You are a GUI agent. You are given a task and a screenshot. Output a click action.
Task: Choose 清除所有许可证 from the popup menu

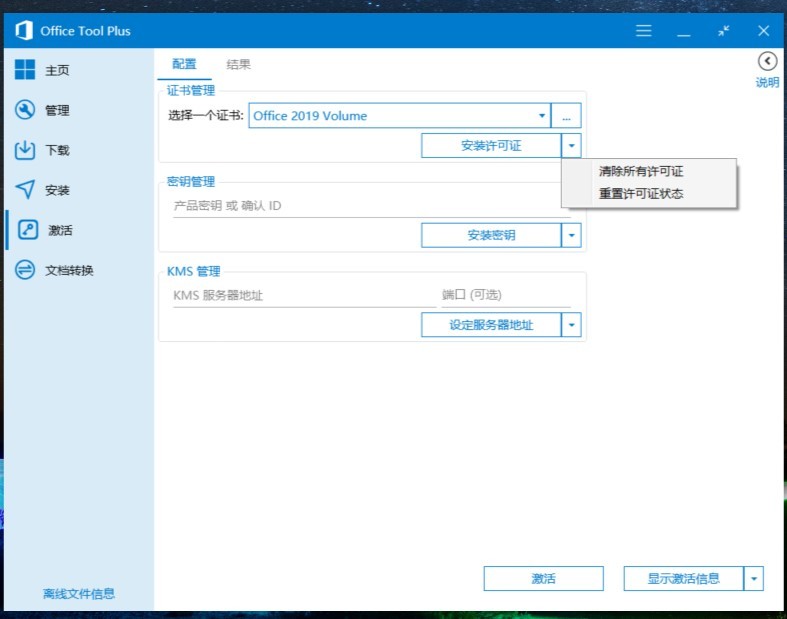coord(641,172)
